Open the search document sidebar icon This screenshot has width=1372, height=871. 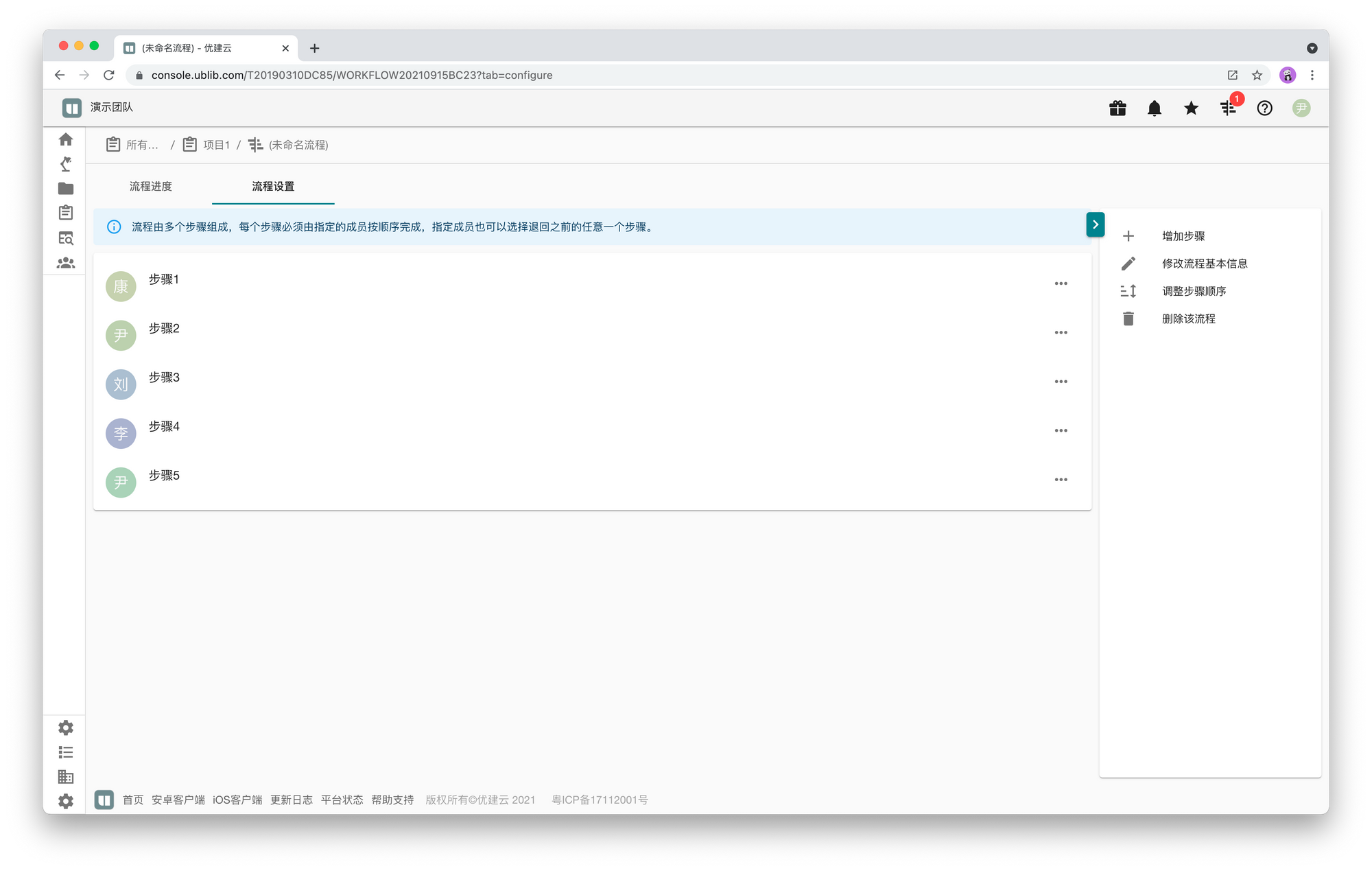click(x=66, y=238)
